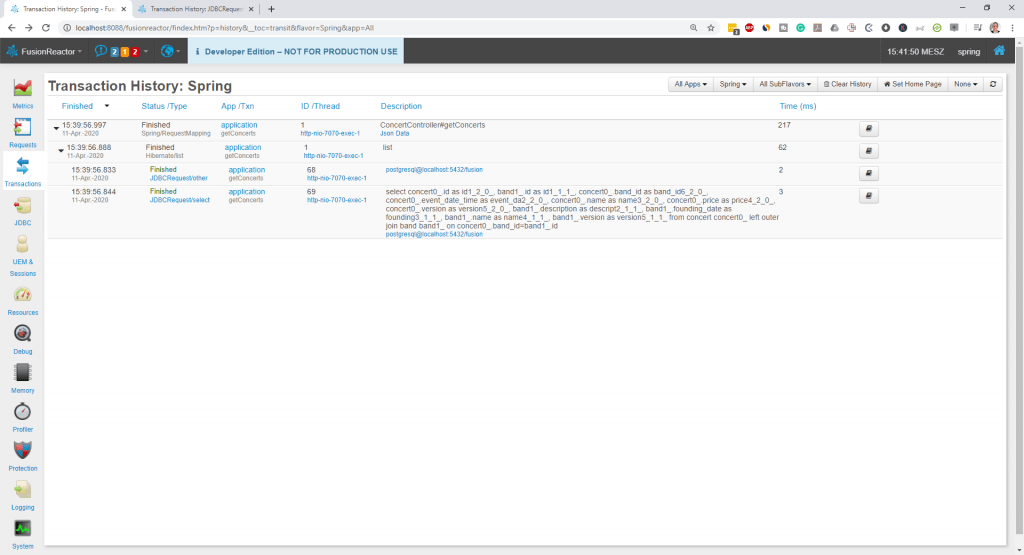1024x555 pixels.
Task: Open the Resources sidebar section
Action: click(22, 301)
